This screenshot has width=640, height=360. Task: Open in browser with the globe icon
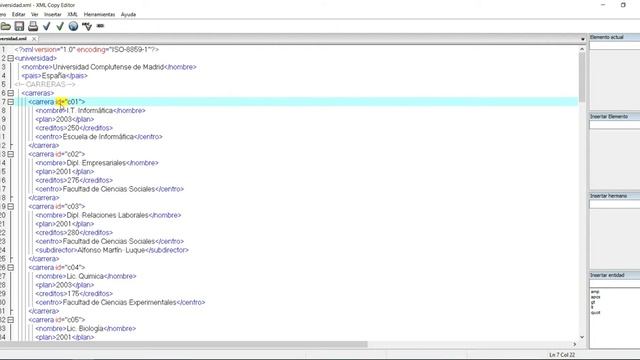pyautogui.click(x=73, y=27)
